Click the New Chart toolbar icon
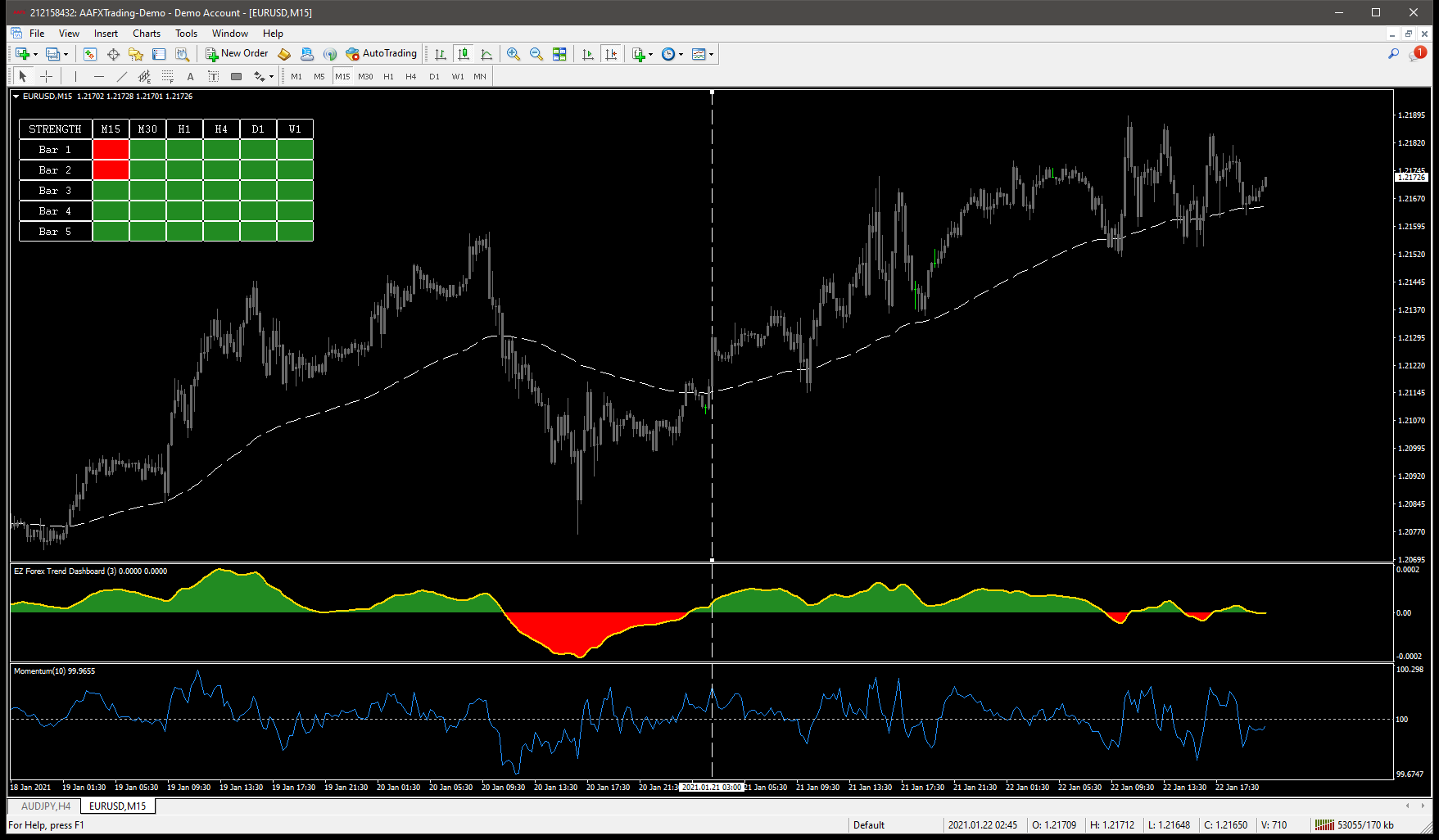The image size is (1439, 840). (x=22, y=54)
